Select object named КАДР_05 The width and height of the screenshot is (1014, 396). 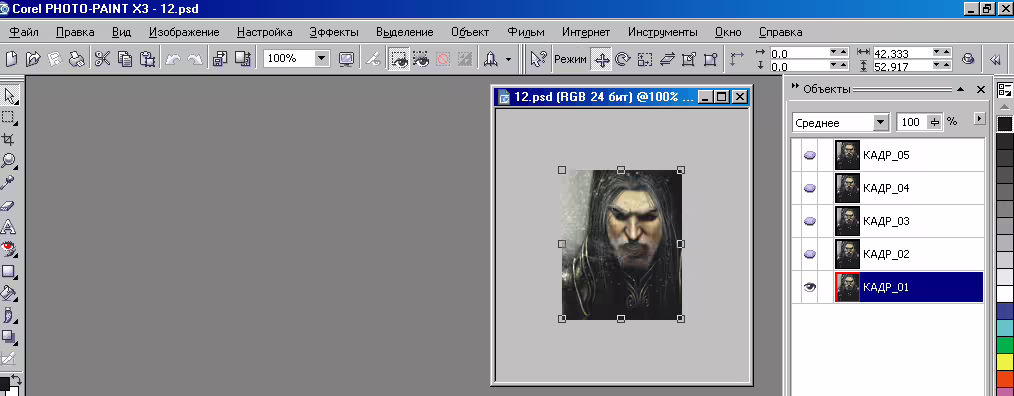[x=887, y=155]
